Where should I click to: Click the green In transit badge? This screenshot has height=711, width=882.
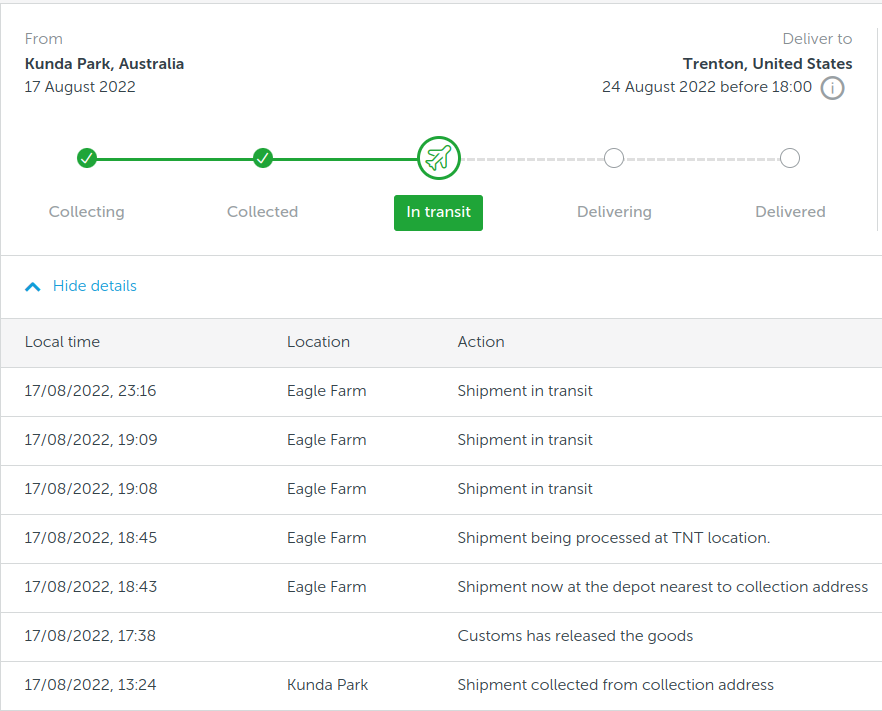click(438, 212)
